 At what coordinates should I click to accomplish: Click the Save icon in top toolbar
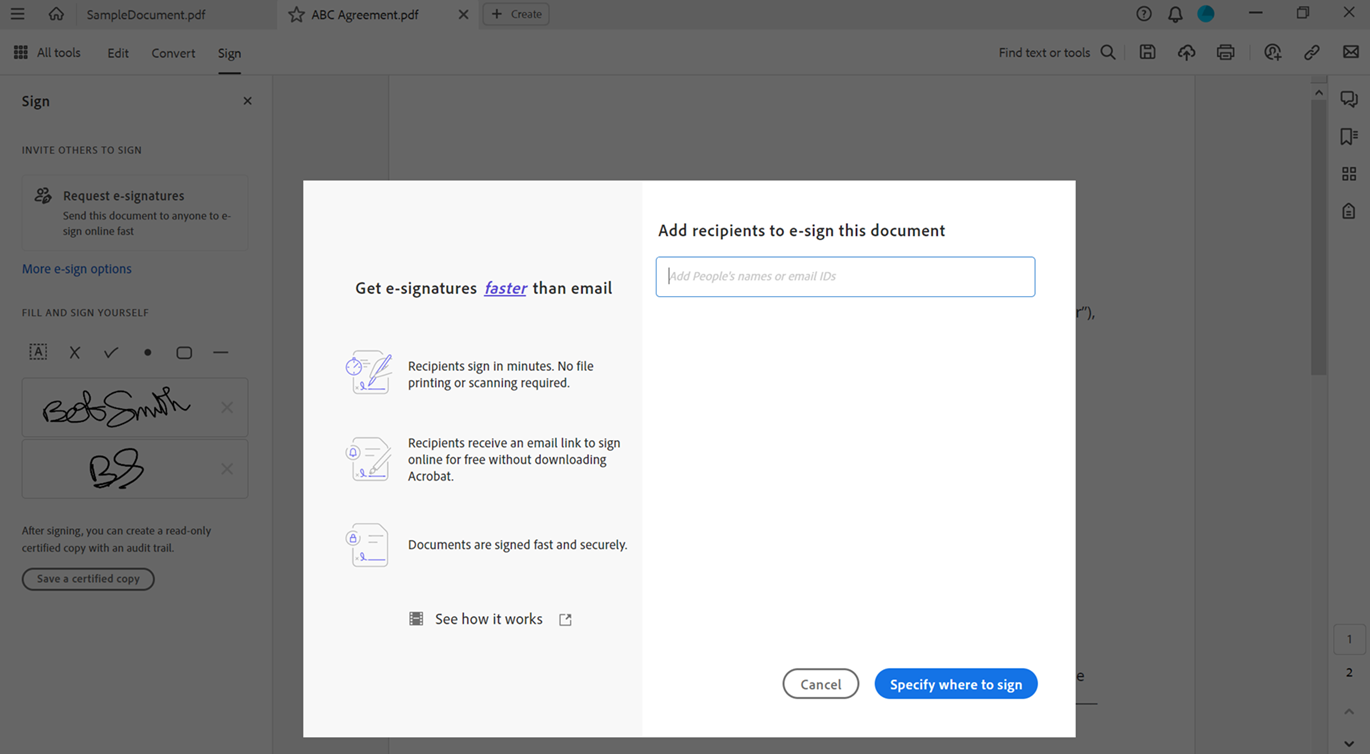click(1147, 53)
